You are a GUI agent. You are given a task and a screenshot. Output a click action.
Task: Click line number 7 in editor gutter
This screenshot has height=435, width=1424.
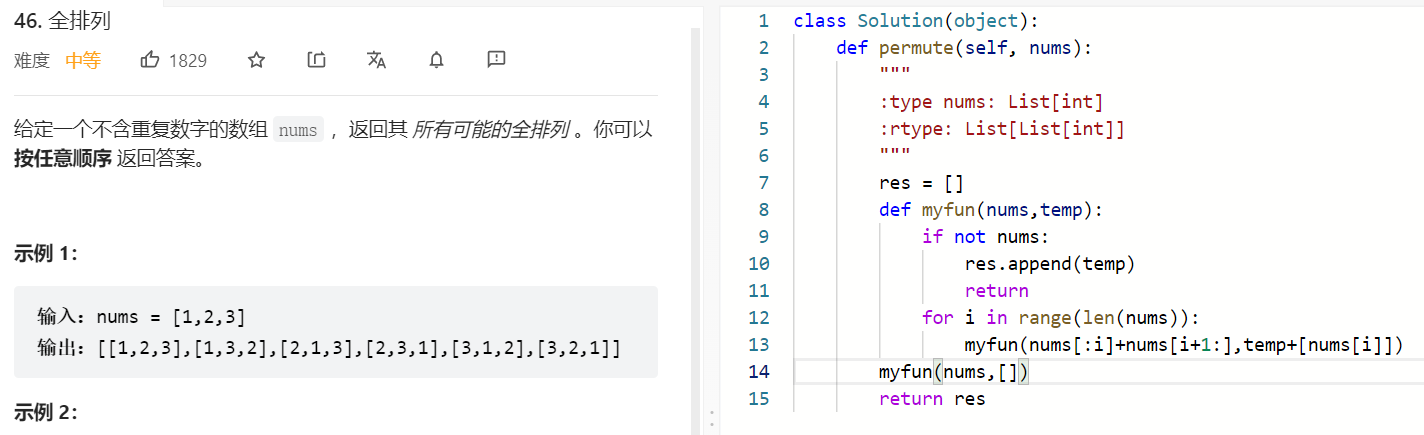[763, 183]
